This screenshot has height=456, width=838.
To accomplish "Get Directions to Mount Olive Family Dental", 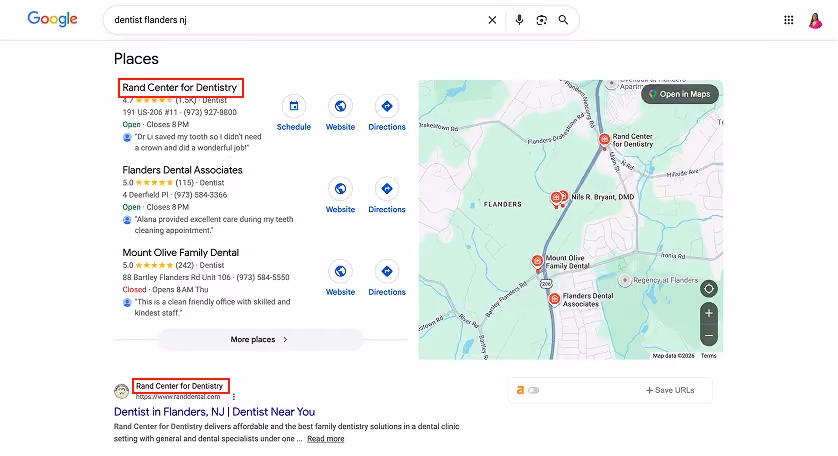I will click(x=387, y=271).
